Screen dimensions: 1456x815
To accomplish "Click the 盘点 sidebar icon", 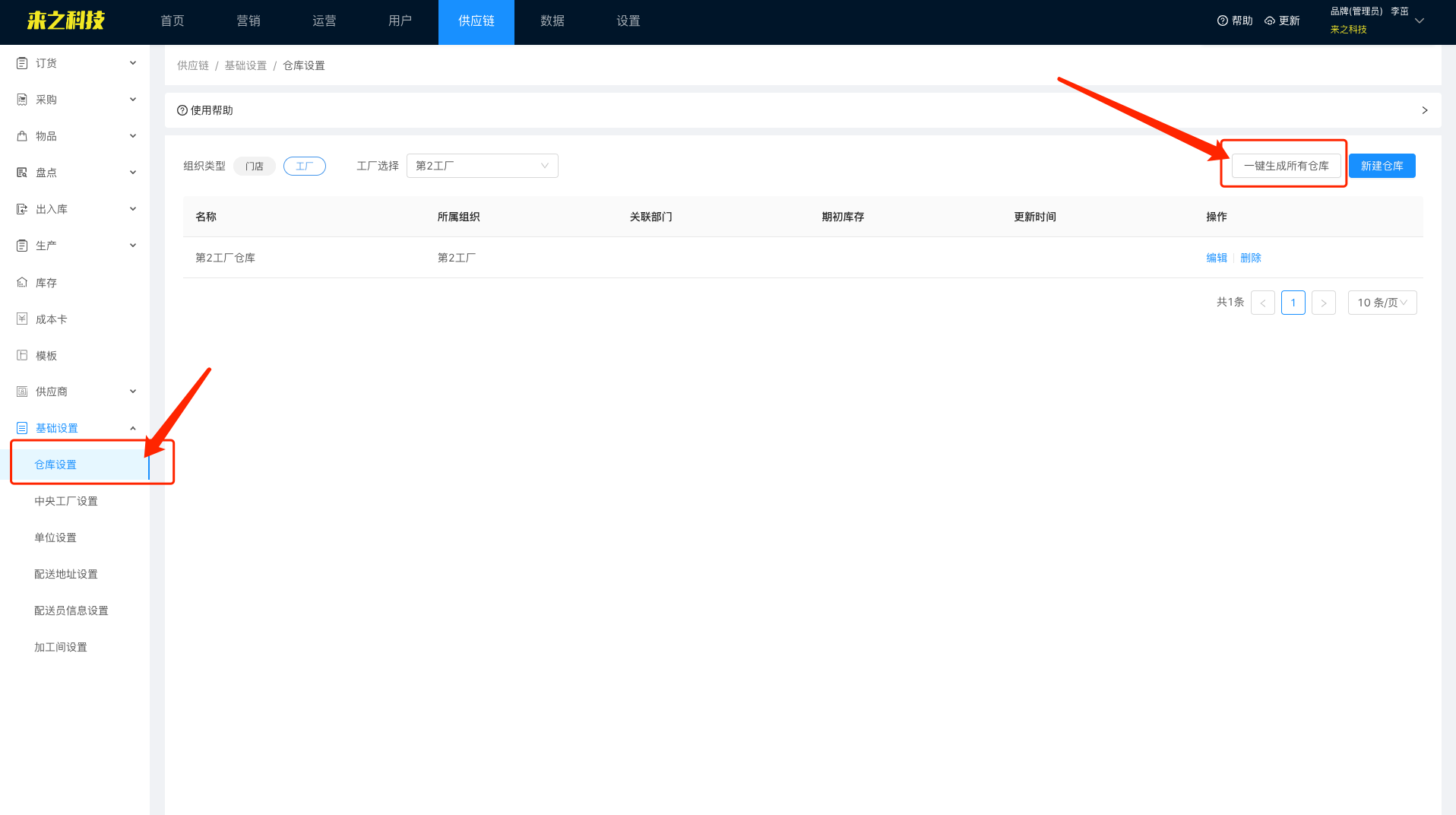I will click(x=22, y=173).
